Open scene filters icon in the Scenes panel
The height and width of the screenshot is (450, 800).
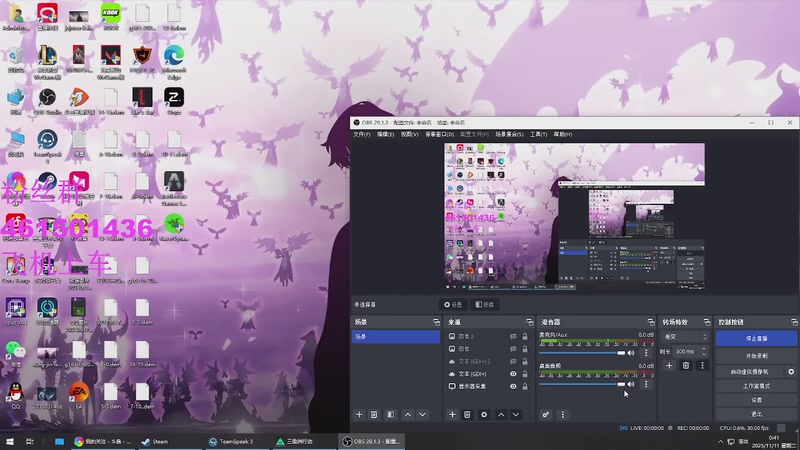(x=390, y=415)
